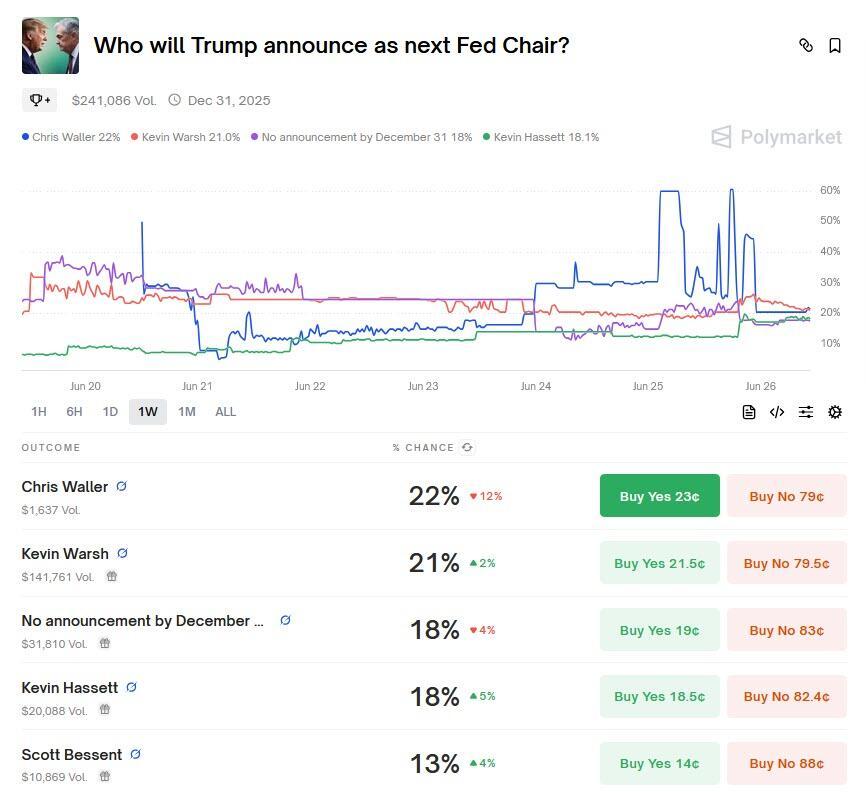Select the 1H time range

[39, 411]
